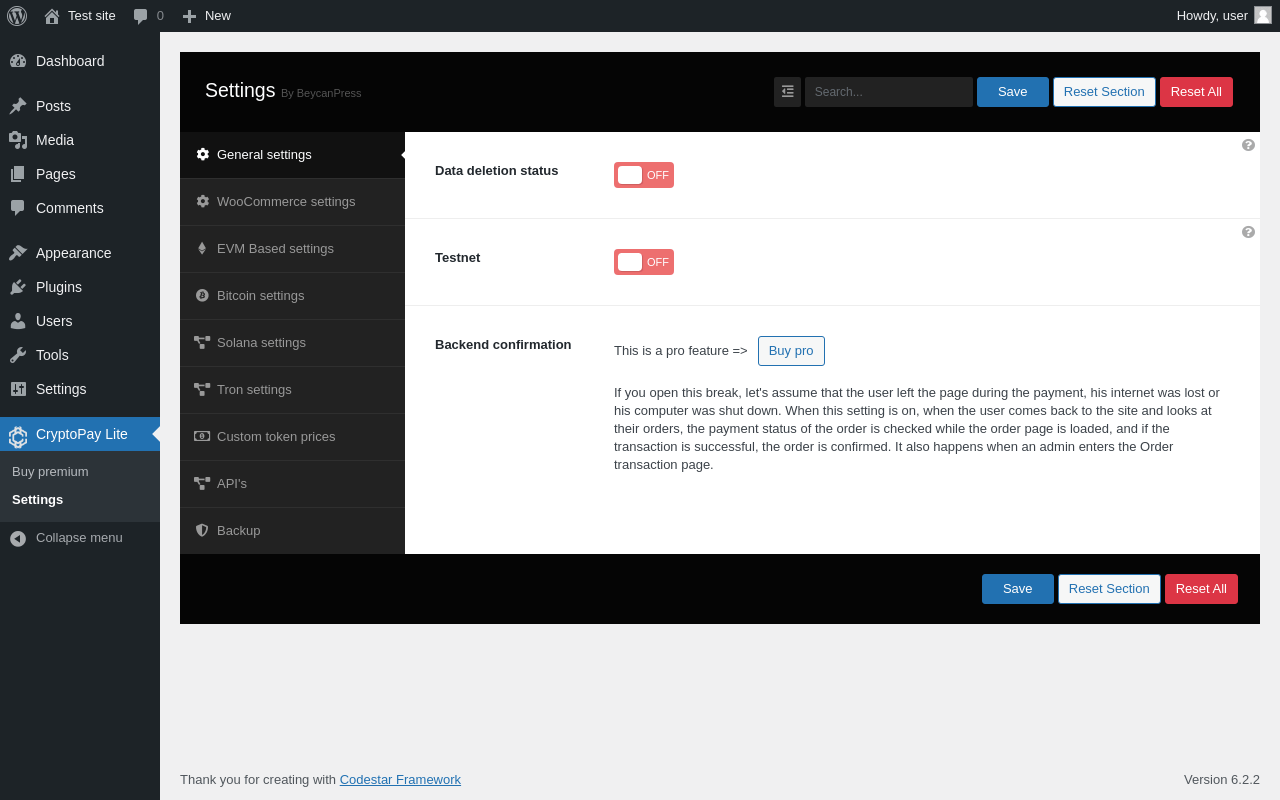This screenshot has width=1280, height=800.
Task: Click the top Reset All button
Action: 1196,92
